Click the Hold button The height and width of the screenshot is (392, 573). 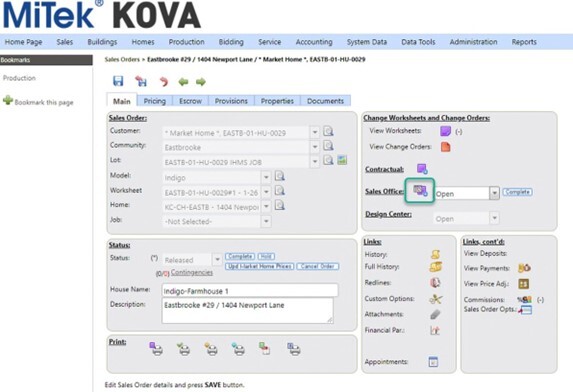(266, 256)
